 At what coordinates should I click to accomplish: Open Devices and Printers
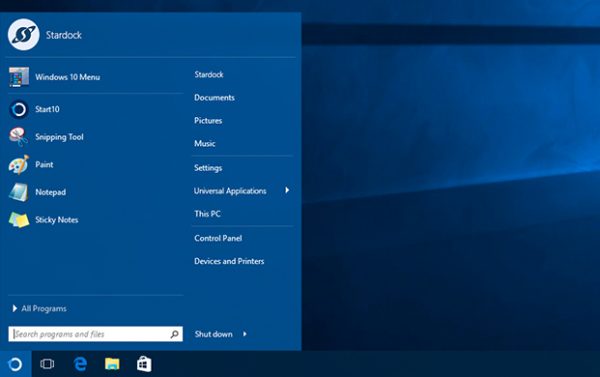click(229, 261)
